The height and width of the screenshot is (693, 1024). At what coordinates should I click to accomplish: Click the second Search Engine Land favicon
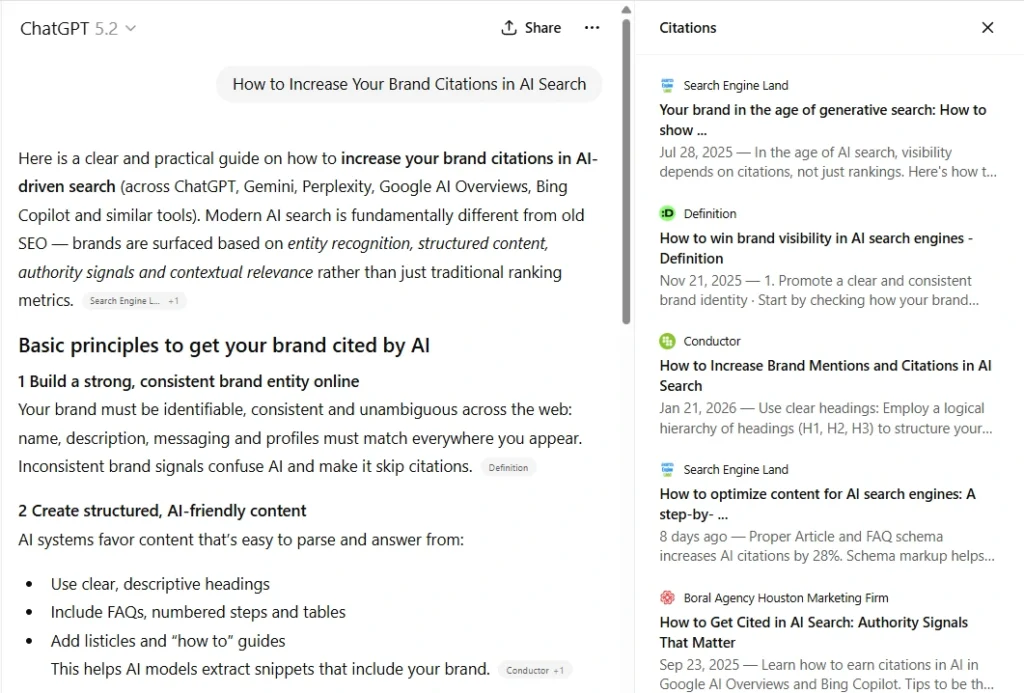point(668,470)
